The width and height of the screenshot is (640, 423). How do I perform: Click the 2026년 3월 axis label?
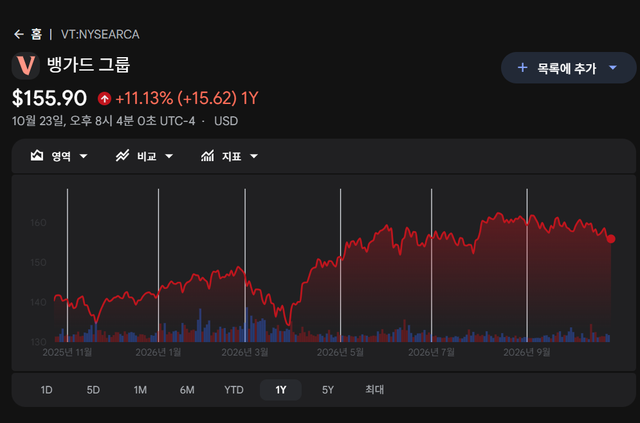pyautogui.click(x=245, y=352)
